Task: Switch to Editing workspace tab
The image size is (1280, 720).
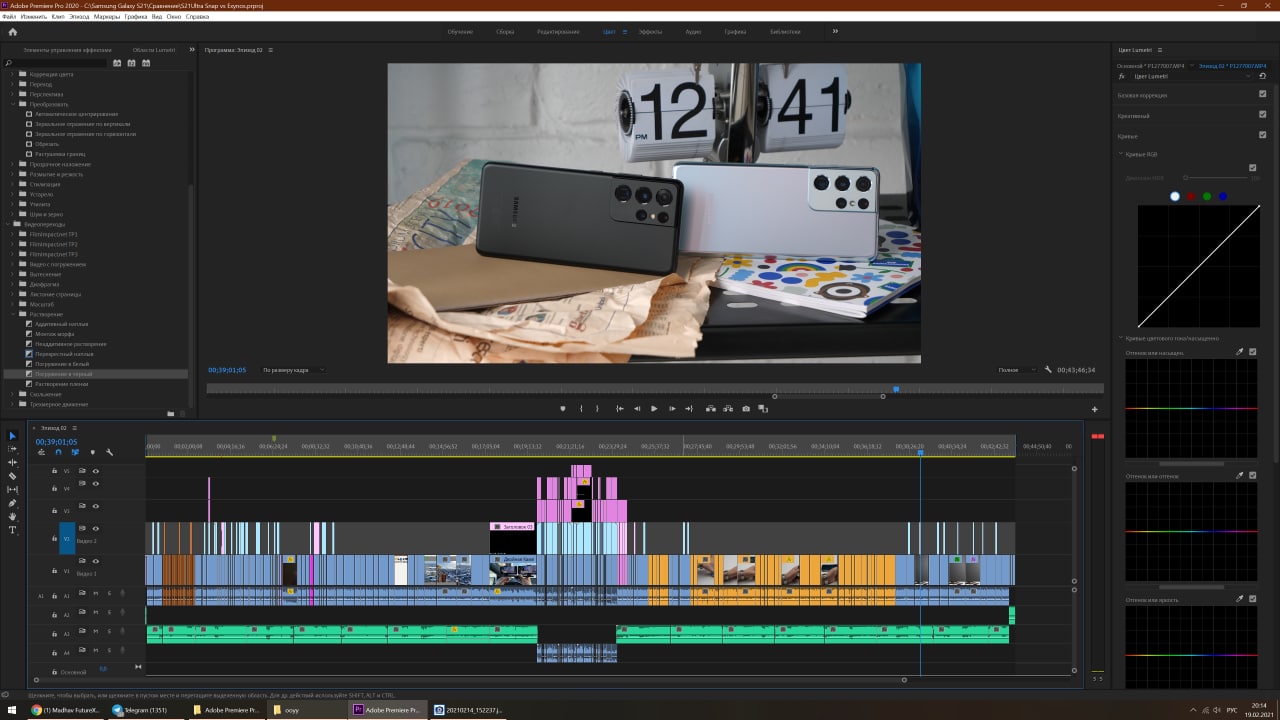Action: tap(558, 32)
